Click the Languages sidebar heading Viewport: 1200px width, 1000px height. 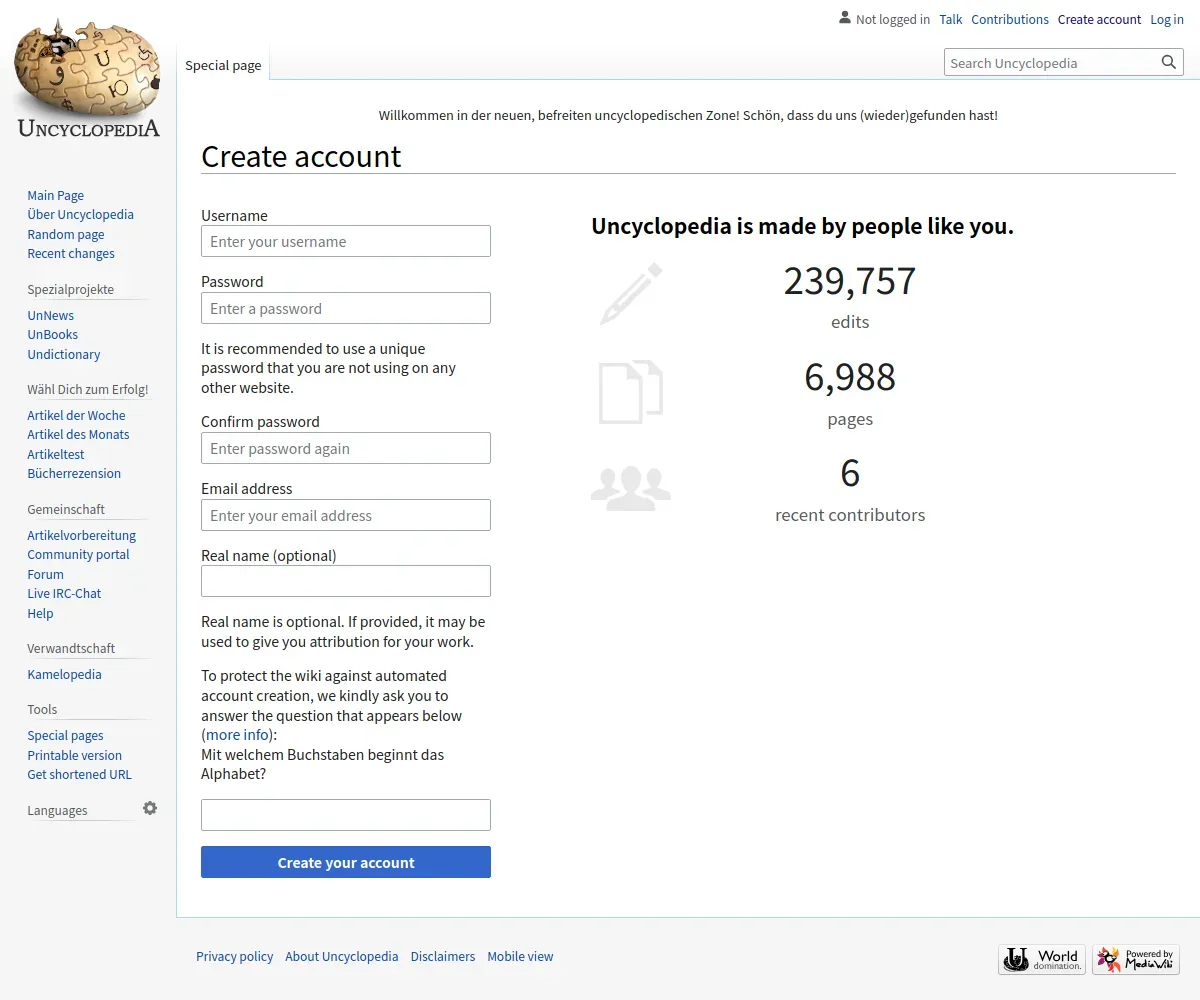pos(57,810)
